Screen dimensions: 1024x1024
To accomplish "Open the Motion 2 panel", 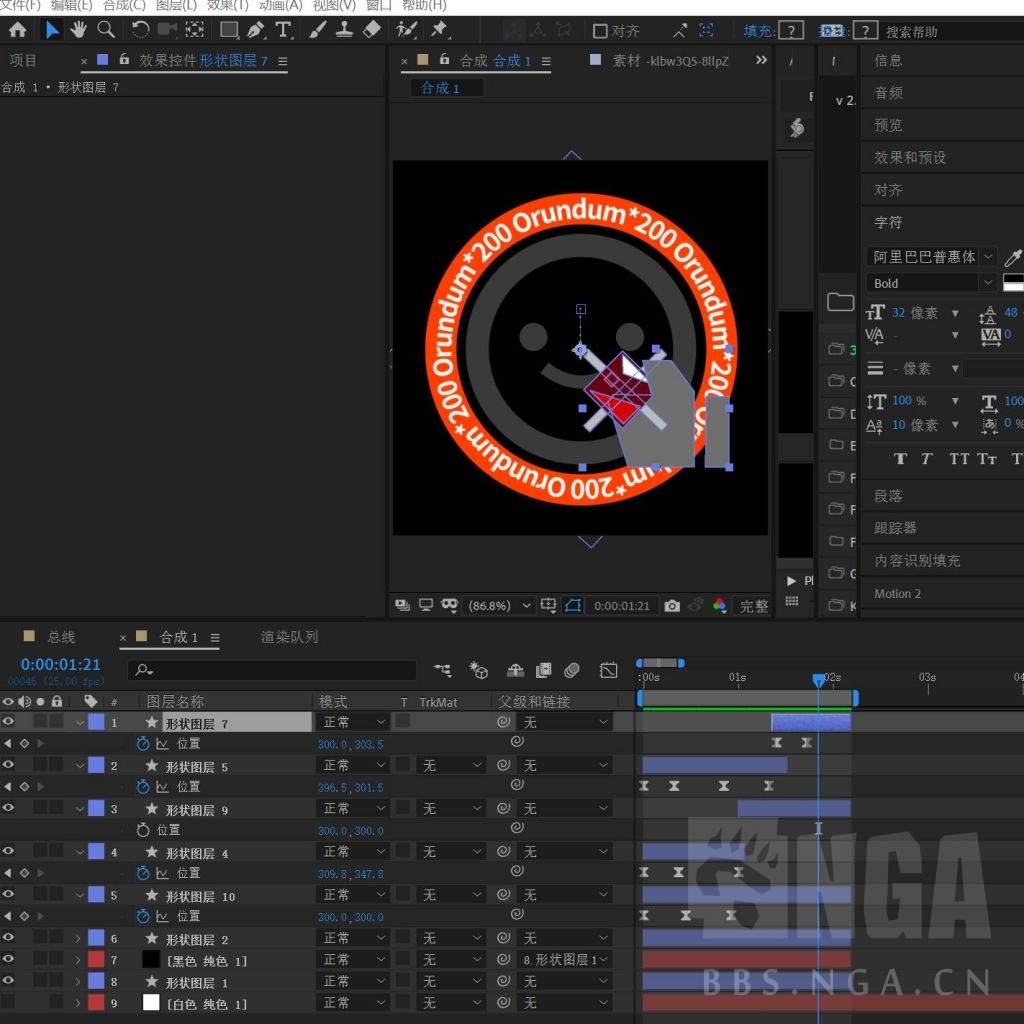I will tap(897, 594).
